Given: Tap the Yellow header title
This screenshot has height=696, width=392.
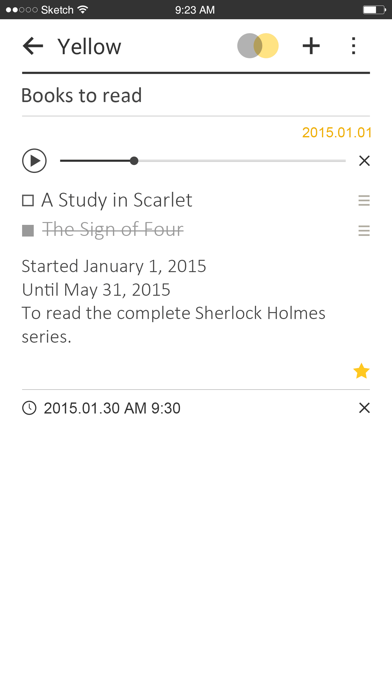Looking at the screenshot, I should click(x=89, y=47).
